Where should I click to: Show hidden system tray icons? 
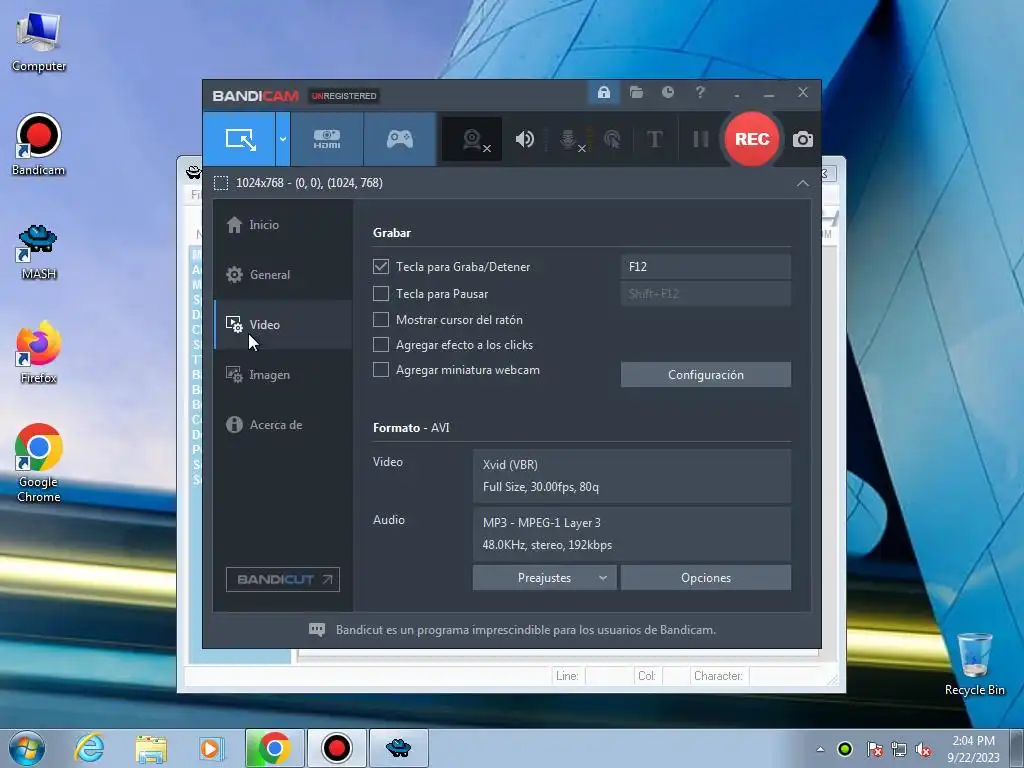pos(820,750)
